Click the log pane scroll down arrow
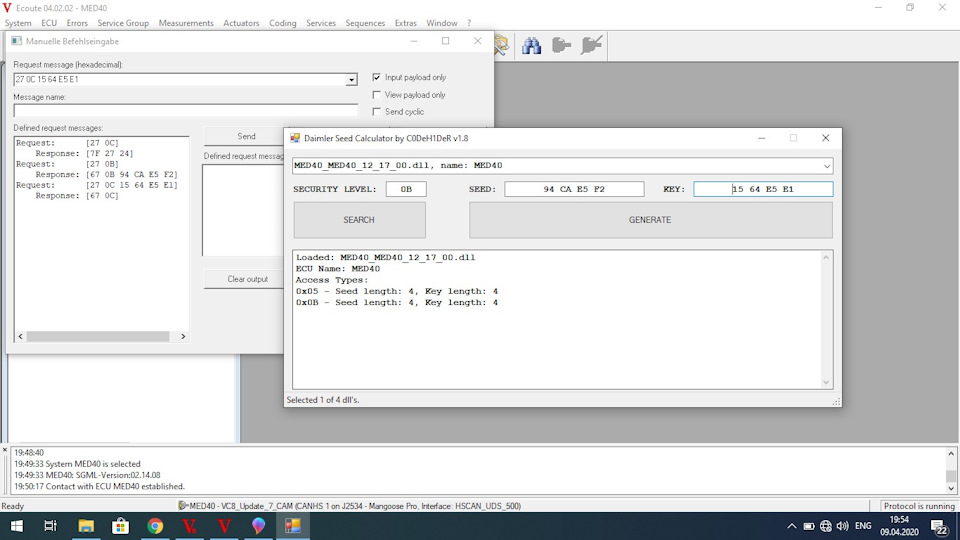The height and width of the screenshot is (540, 960). pyautogui.click(x=951, y=488)
